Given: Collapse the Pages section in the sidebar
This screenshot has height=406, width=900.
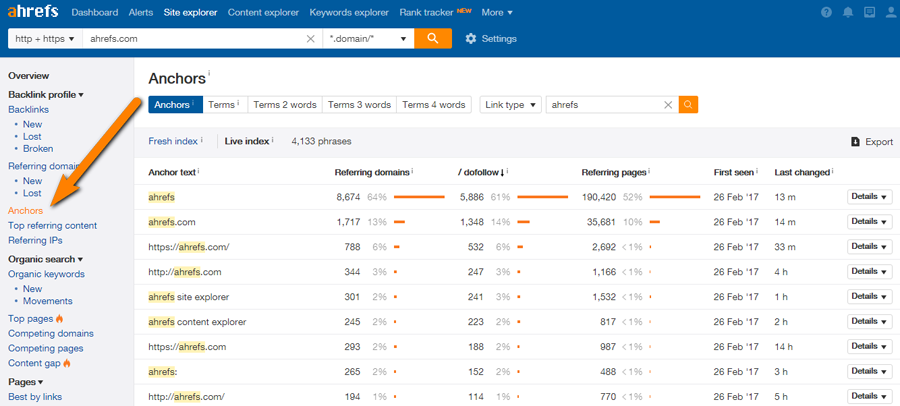Looking at the screenshot, I should tap(26, 382).
